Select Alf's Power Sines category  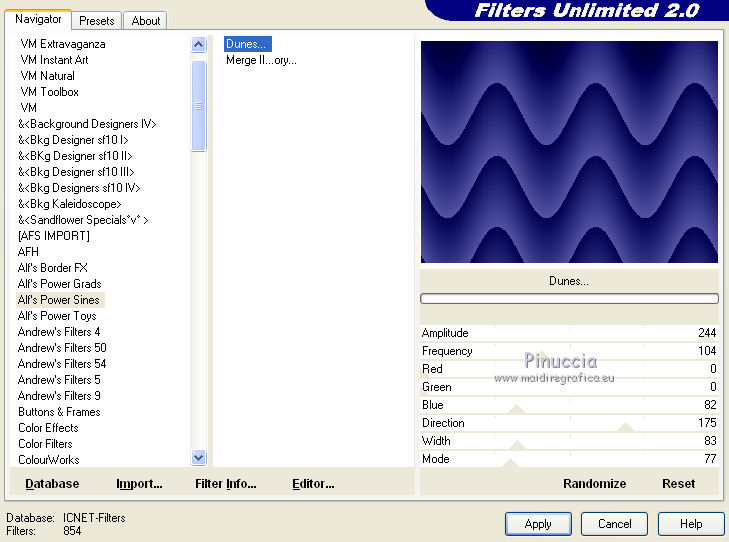click(59, 300)
